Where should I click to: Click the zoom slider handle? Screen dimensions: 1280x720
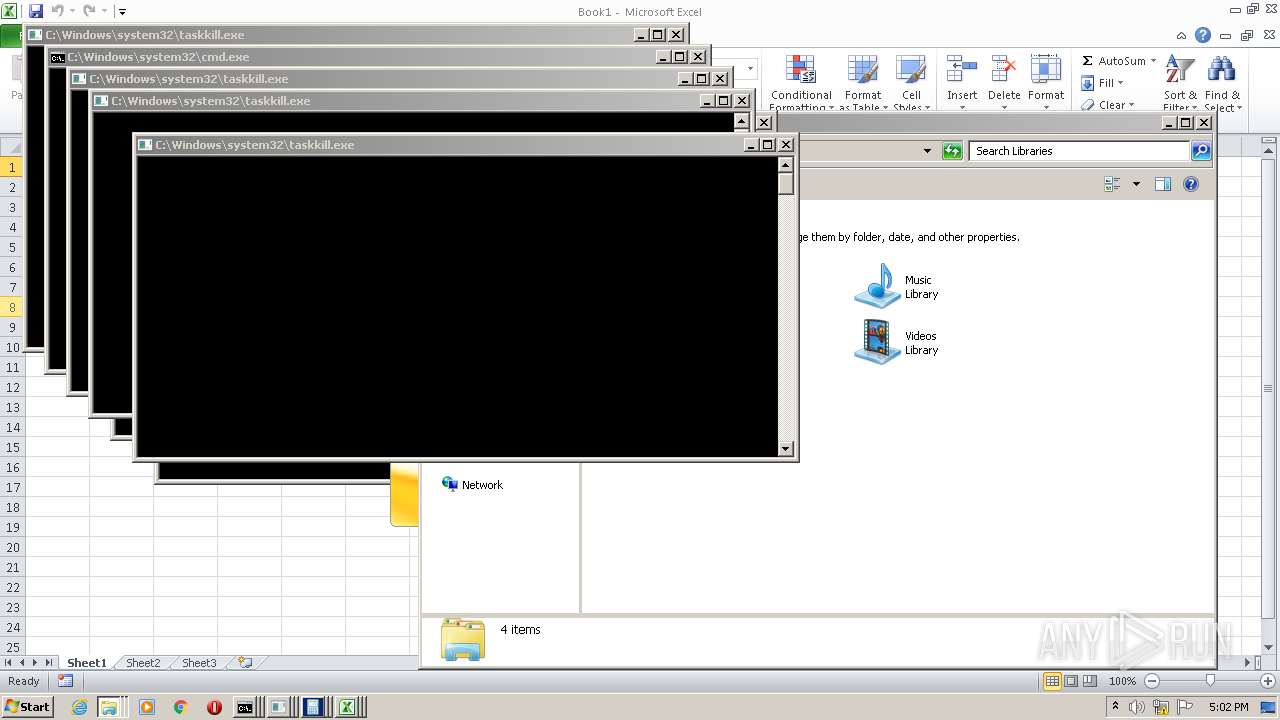[x=1210, y=681]
